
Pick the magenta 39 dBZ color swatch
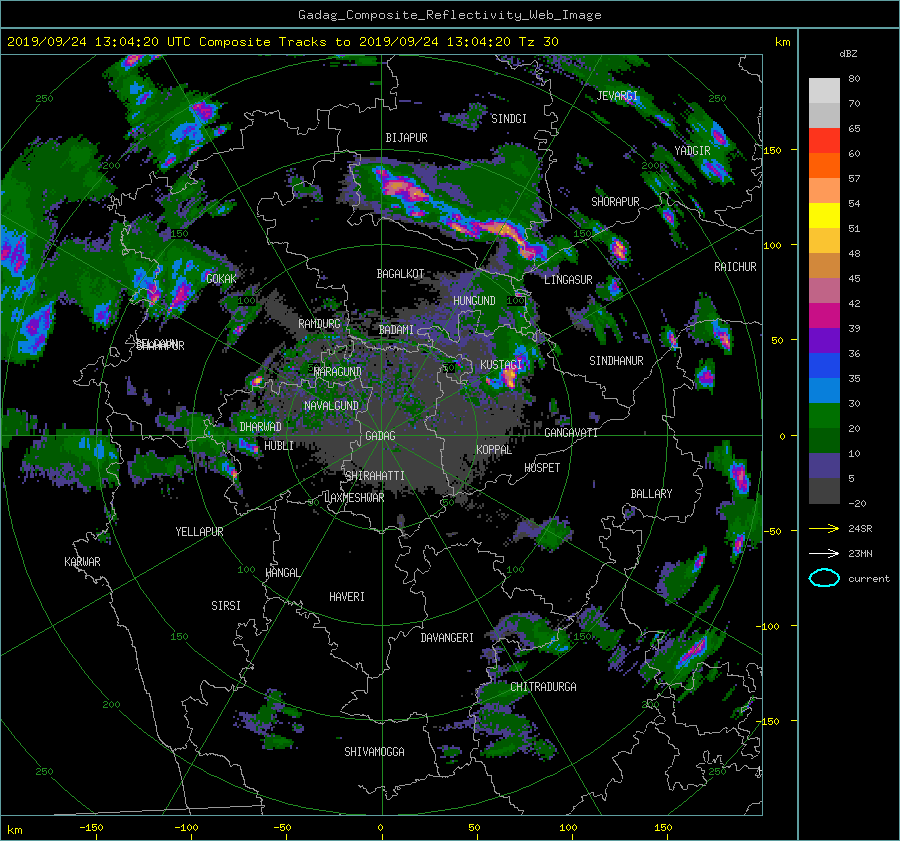pos(824,316)
